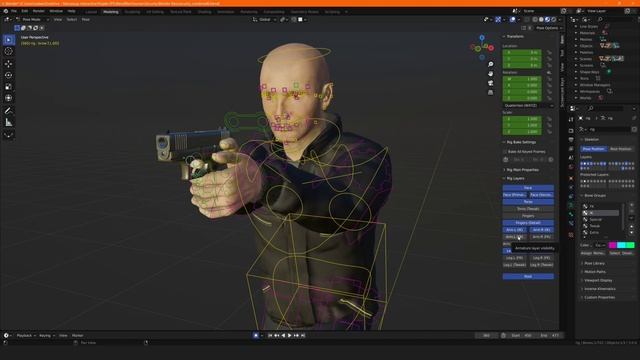Click the Rest Position button
The height and width of the screenshot is (360, 640).
click(621, 149)
